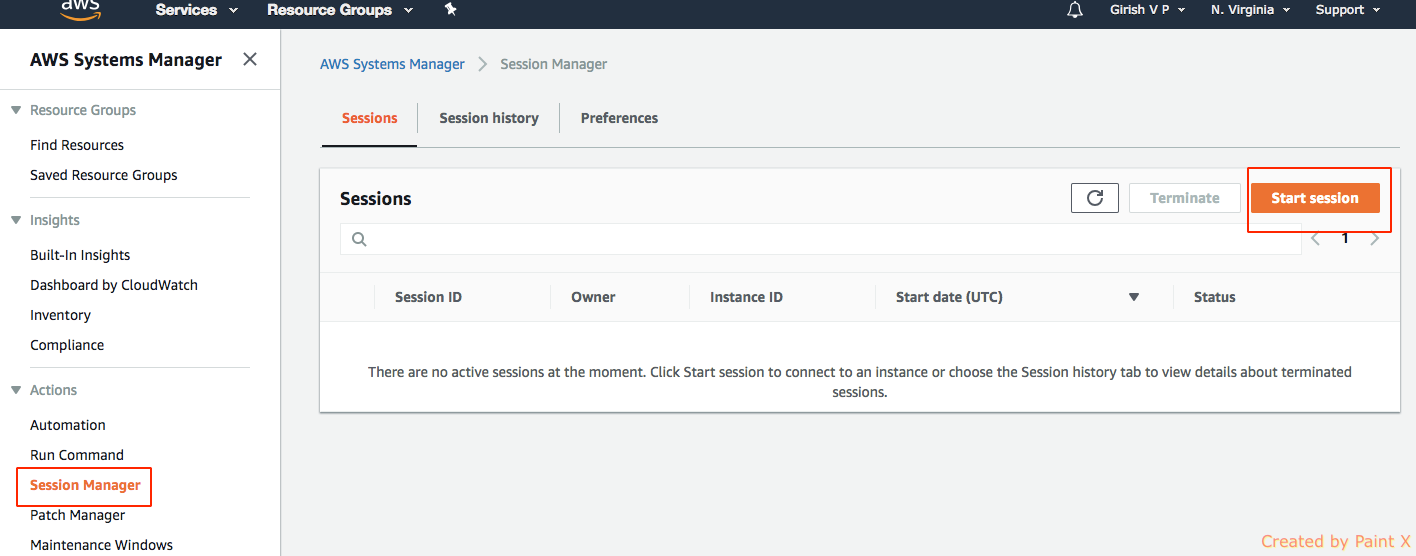Collapse the Insights sidebar section
Screen dimensions: 1416x556
tap(16, 220)
